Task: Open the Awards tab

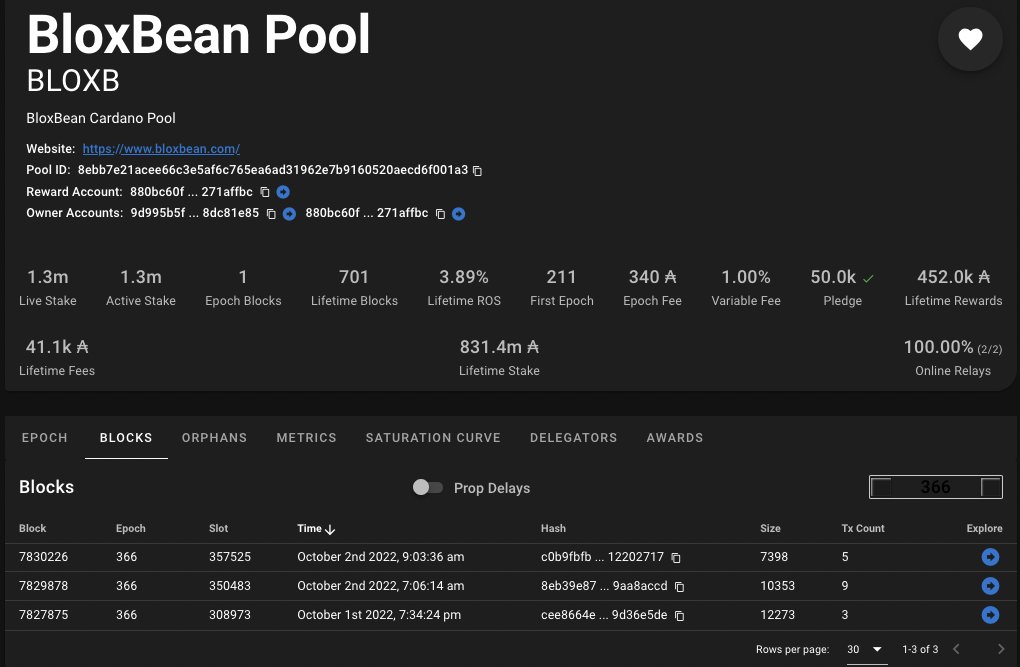Action: pyautogui.click(x=675, y=438)
